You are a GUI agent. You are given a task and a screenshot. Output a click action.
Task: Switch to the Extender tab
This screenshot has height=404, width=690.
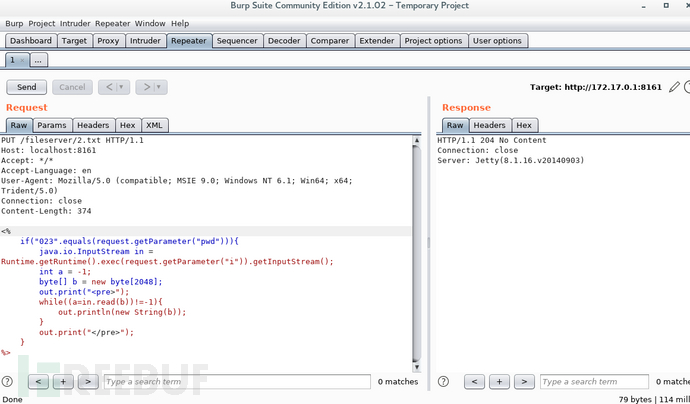point(377,41)
